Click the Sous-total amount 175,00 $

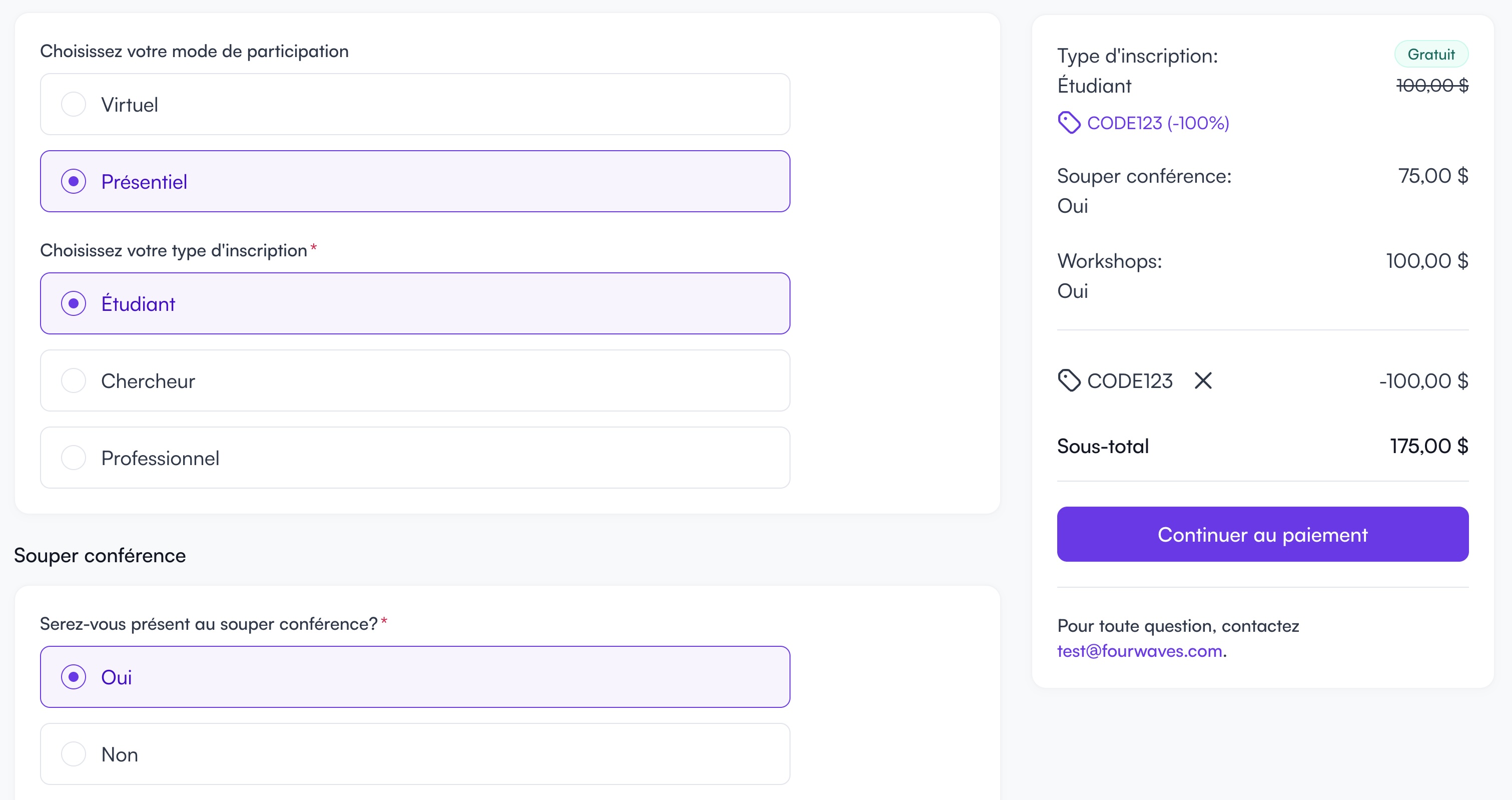1428,446
